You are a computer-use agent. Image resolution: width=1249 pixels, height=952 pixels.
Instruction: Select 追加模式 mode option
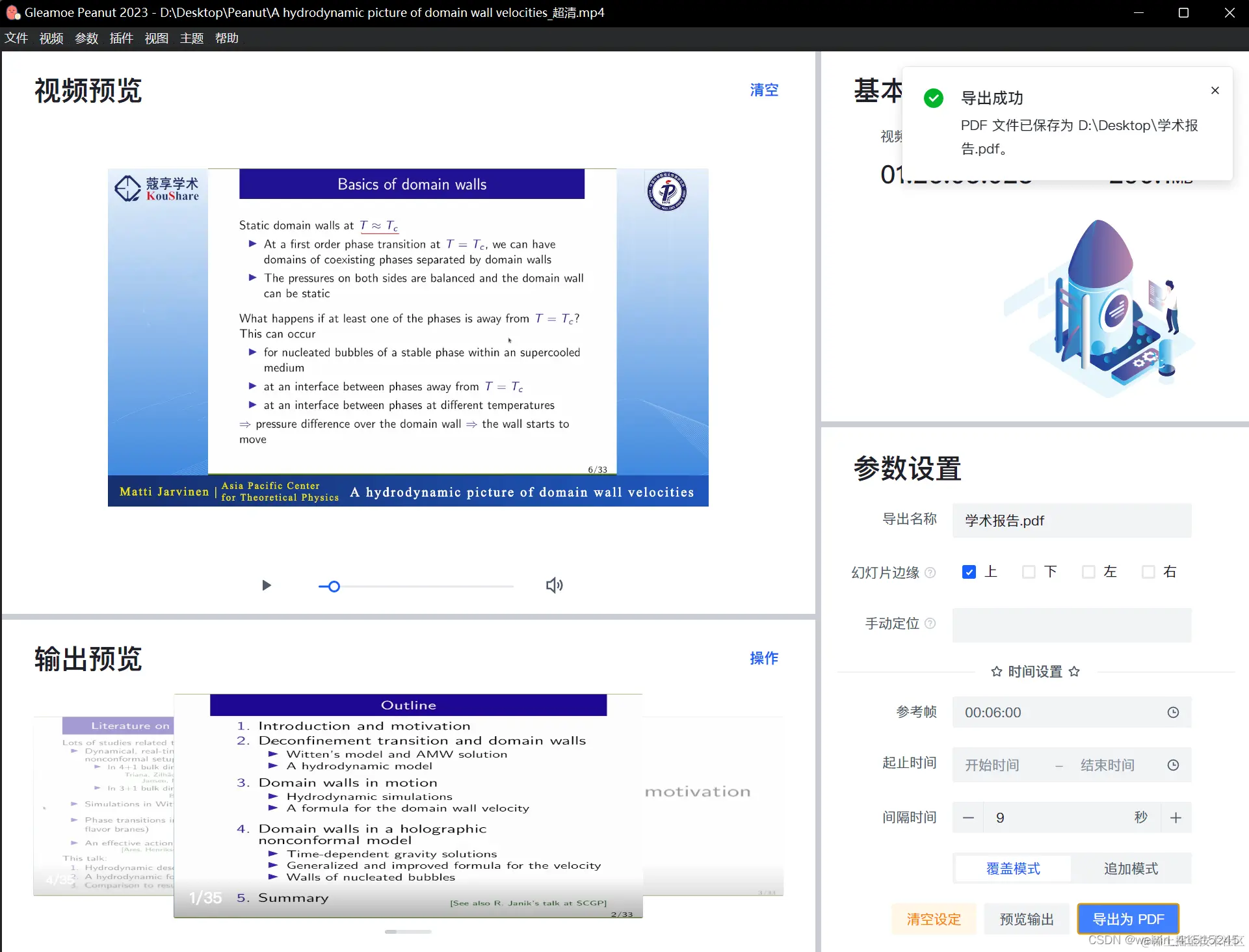tap(1131, 869)
